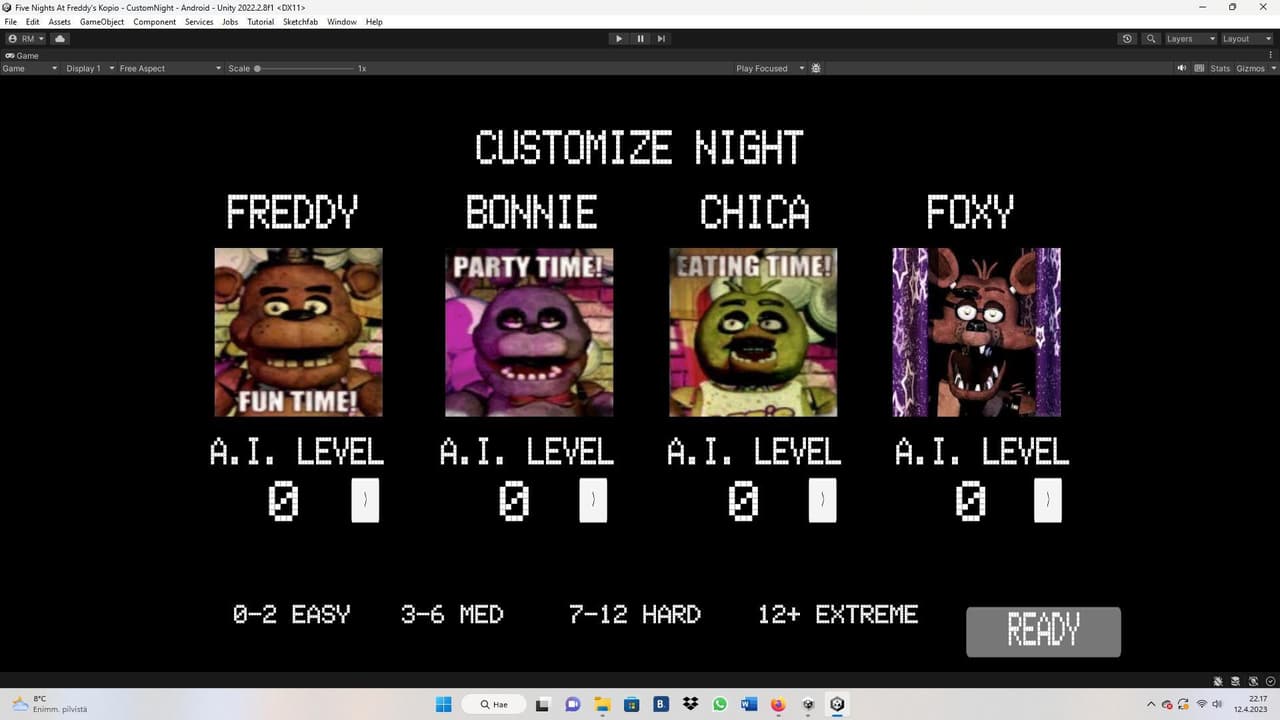
Task: Click the frame debugger bug icon
Action: click(x=816, y=68)
